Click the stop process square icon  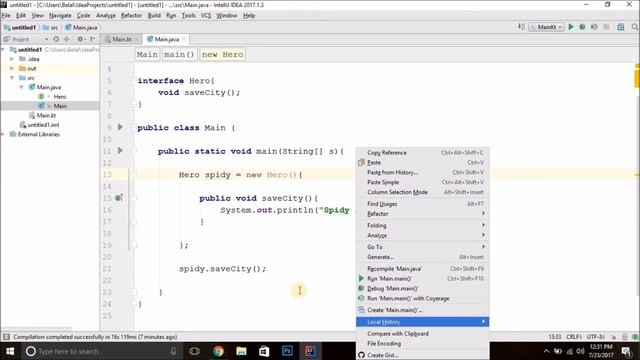click(607, 27)
